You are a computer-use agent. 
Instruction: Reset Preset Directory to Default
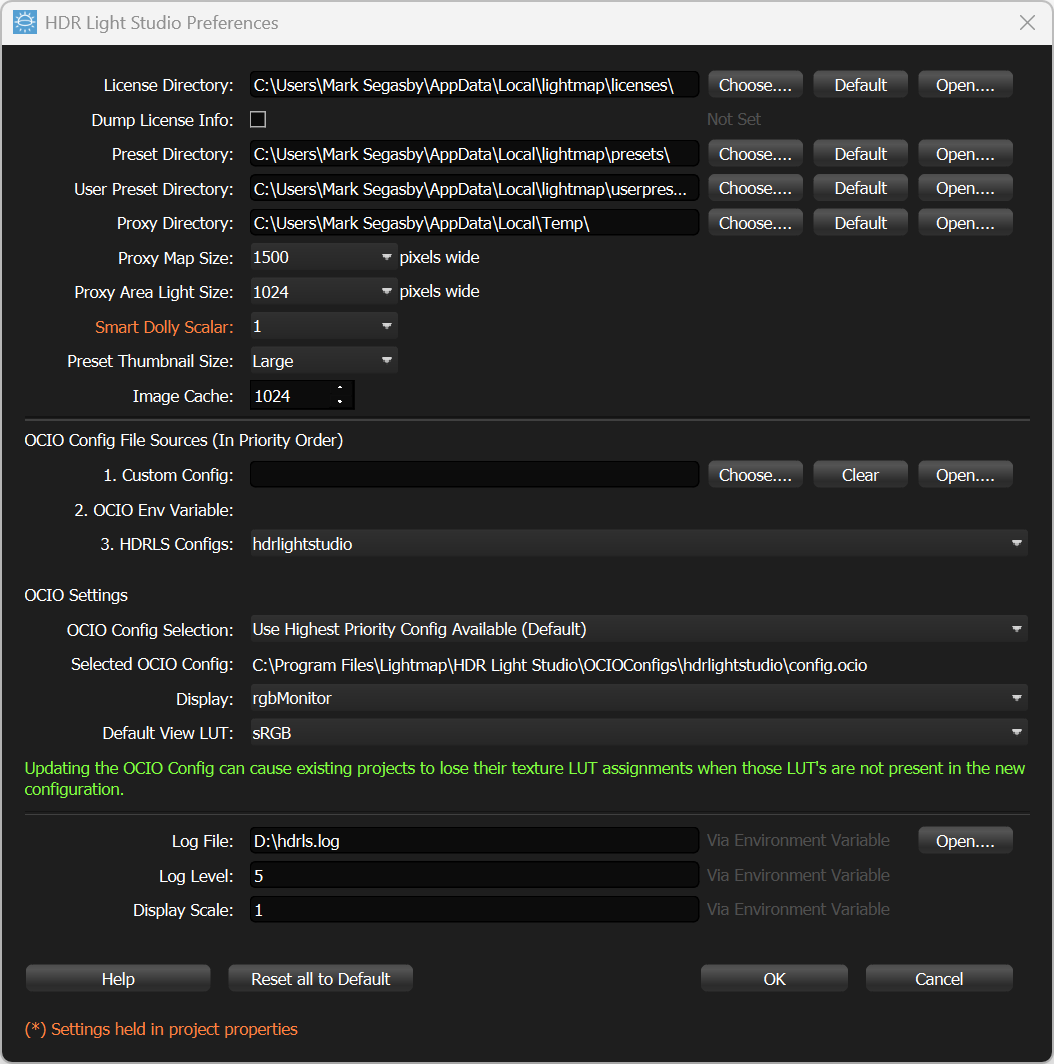860,154
